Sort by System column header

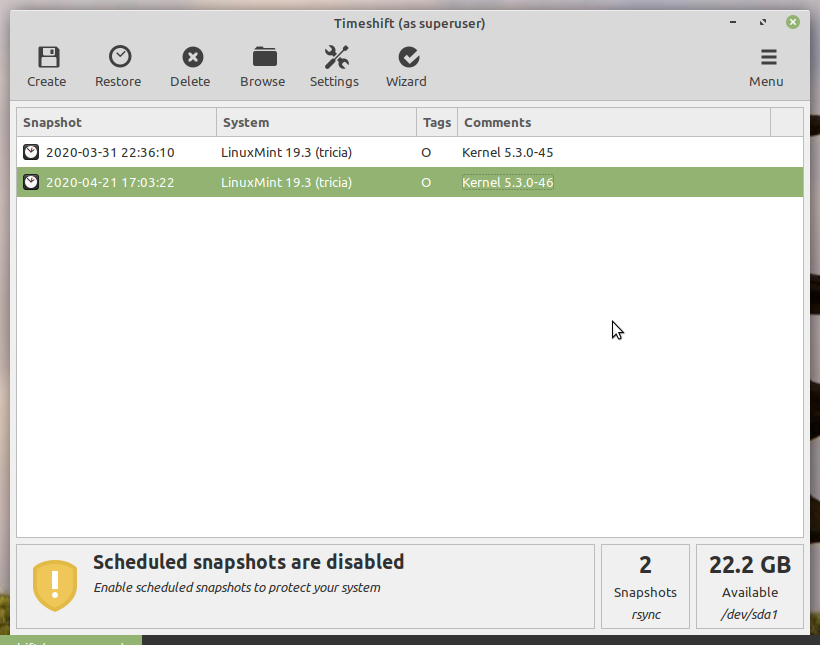tap(316, 122)
